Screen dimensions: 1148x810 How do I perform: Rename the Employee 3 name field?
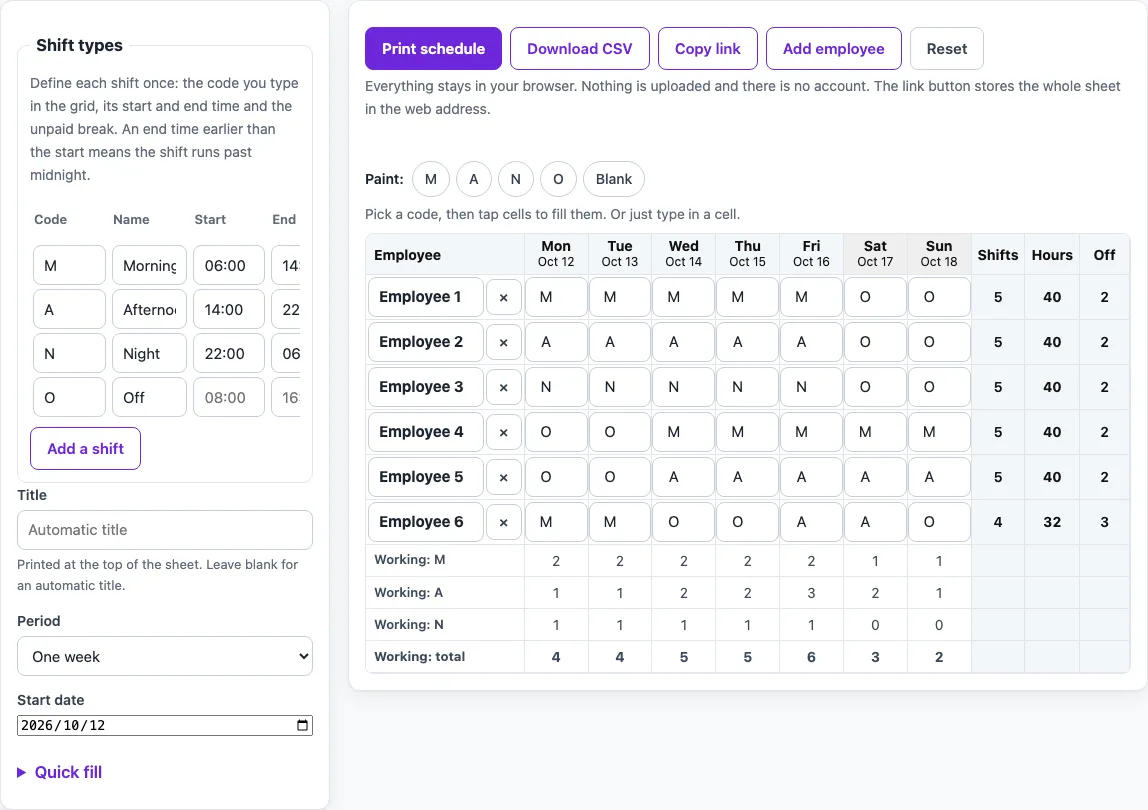425,387
